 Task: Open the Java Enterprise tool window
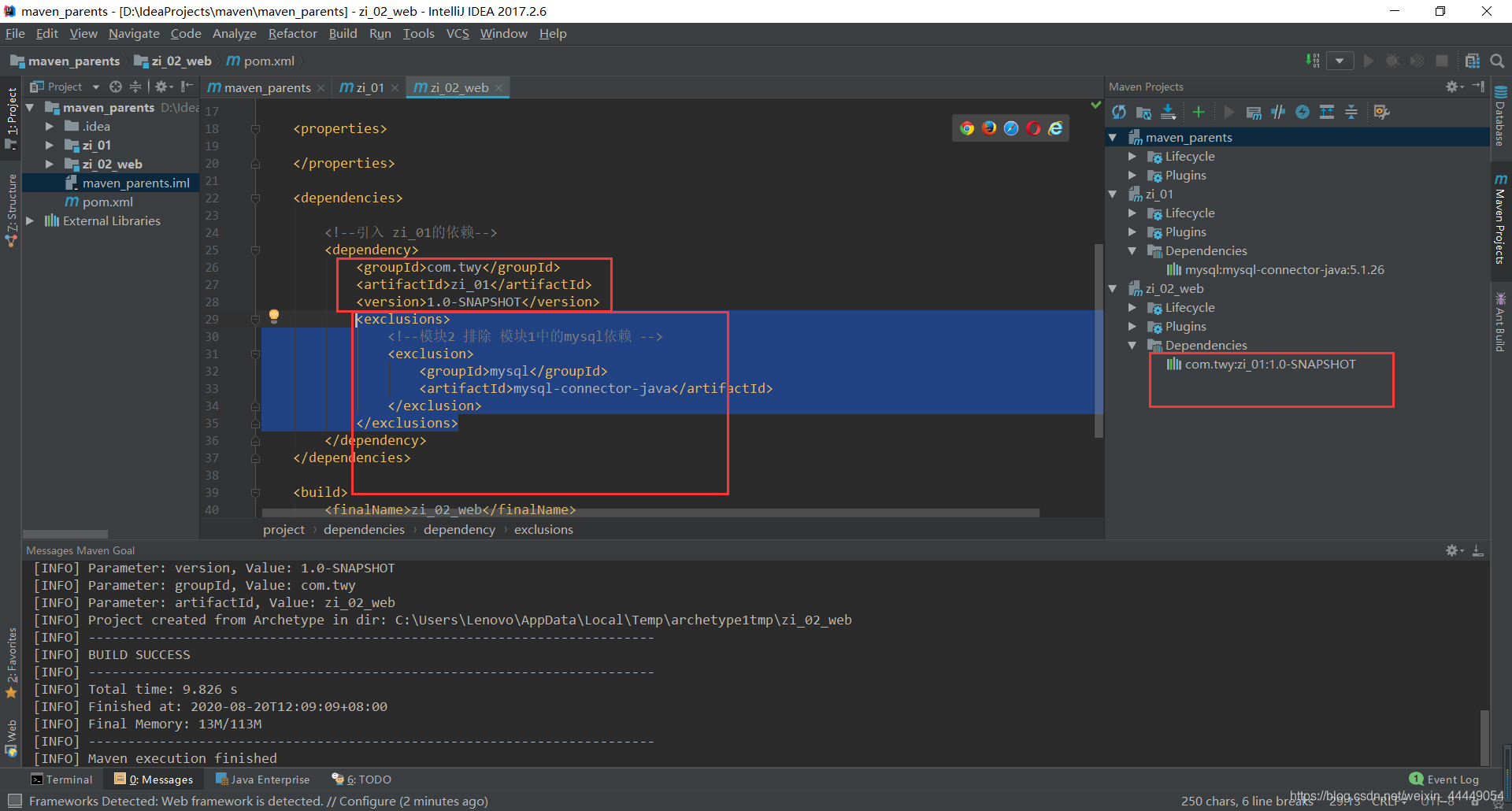[x=263, y=780]
